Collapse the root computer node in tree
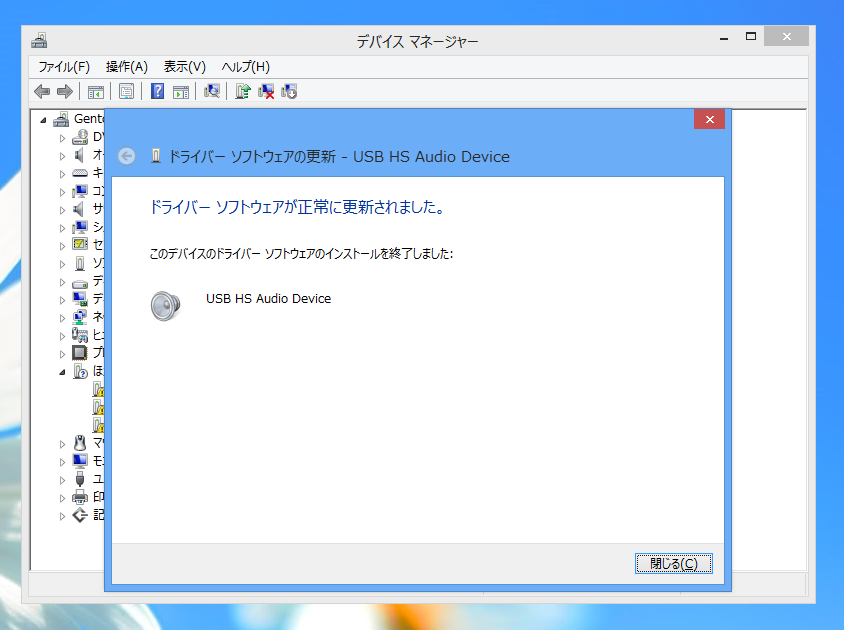Image resolution: width=844 pixels, height=630 pixels. pyautogui.click(x=44, y=120)
